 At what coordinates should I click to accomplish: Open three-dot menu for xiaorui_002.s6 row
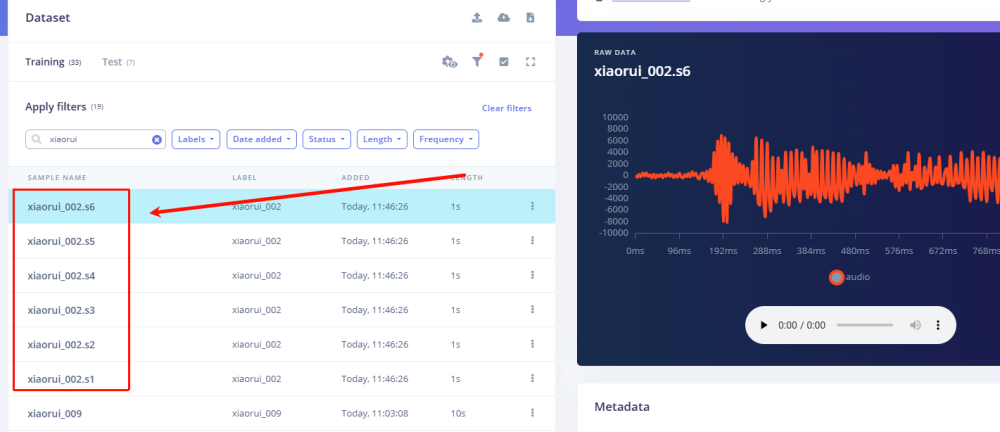(532, 206)
